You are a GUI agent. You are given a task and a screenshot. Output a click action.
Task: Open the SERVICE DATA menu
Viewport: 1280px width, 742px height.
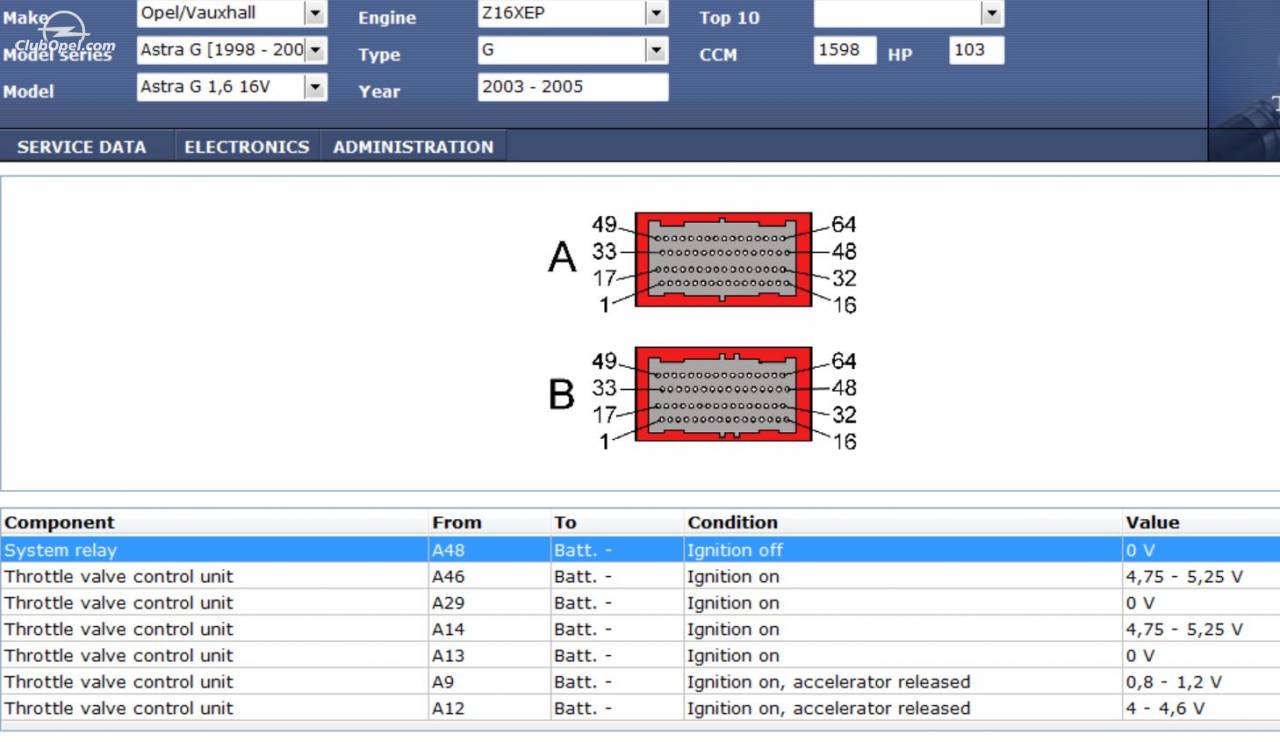coord(82,147)
